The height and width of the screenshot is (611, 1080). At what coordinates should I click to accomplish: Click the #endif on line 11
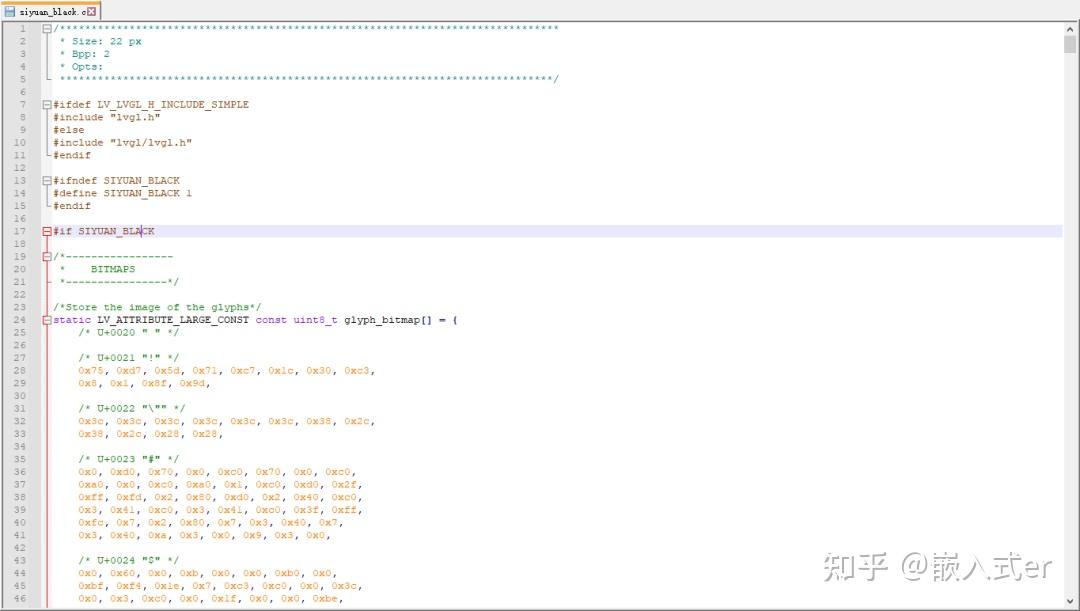(x=72, y=156)
